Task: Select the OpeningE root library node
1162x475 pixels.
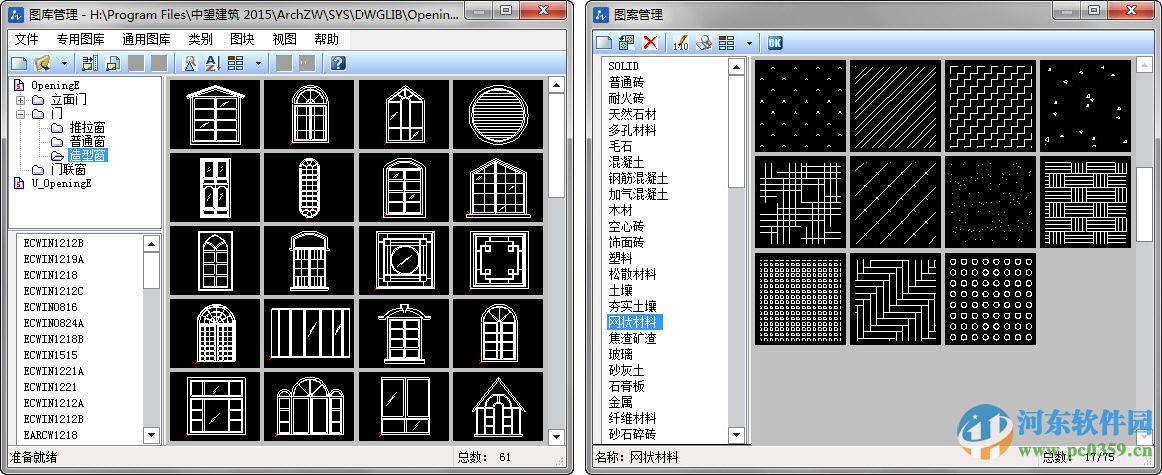Action: pos(55,85)
